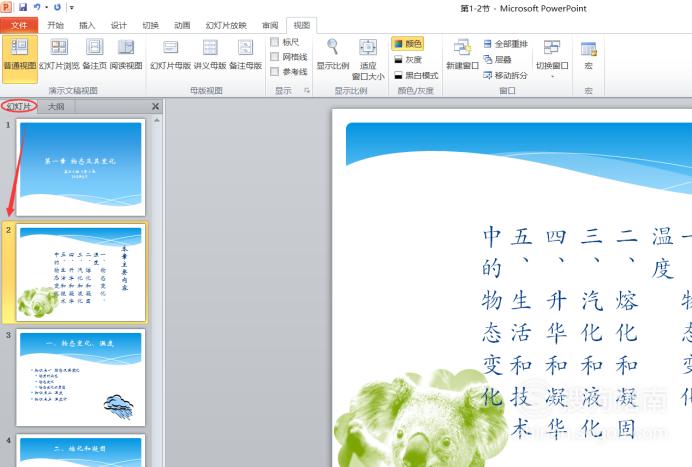Click the Undo icon in quick access toolbar
The height and width of the screenshot is (467, 692).
pyautogui.click(x=37, y=7)
